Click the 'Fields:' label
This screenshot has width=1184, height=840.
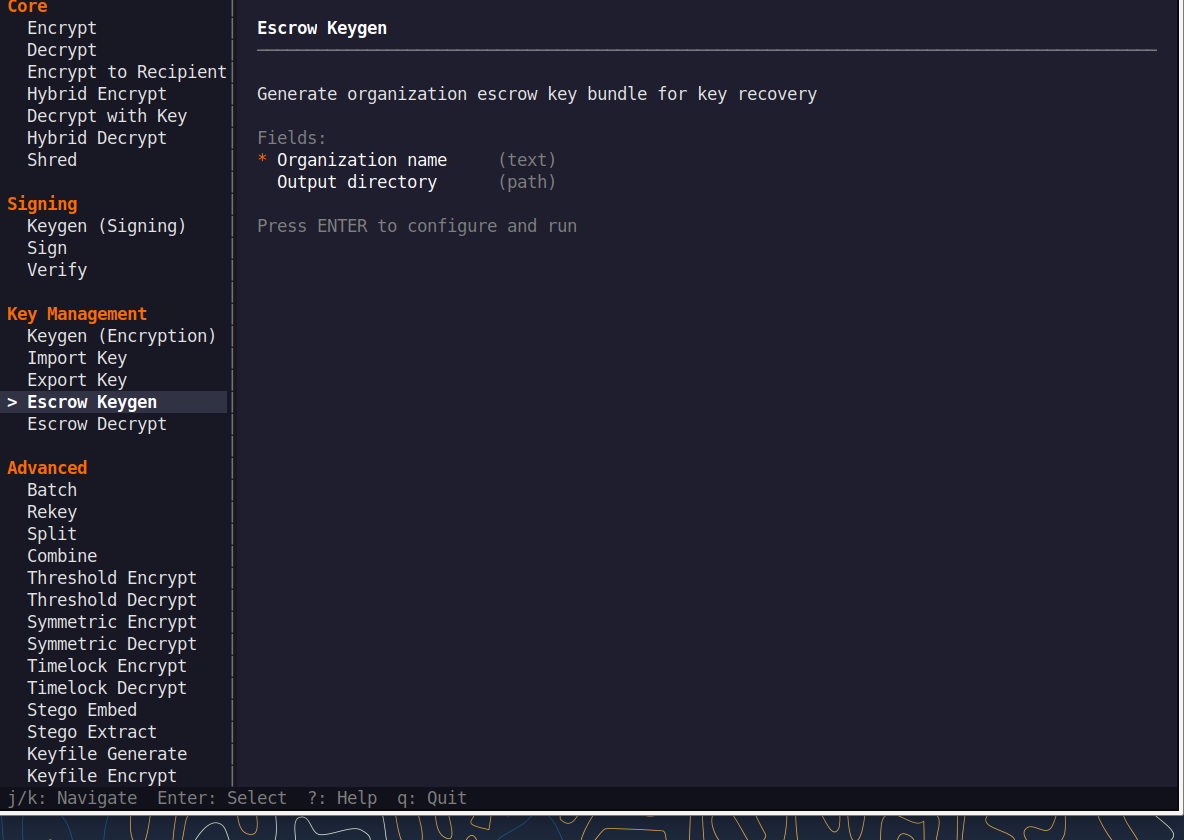pyautogui.click(x=291, y=137)
